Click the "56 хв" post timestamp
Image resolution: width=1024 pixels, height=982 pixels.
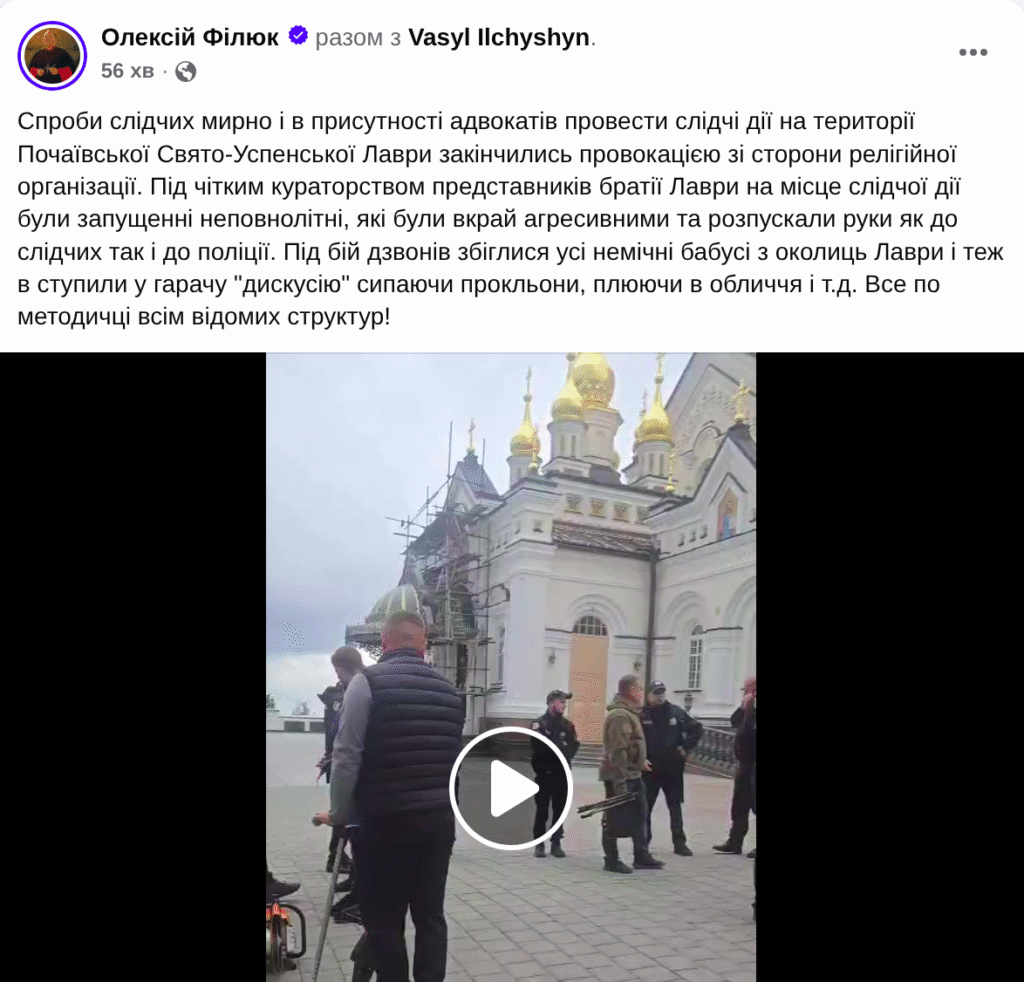click(127, 71)
